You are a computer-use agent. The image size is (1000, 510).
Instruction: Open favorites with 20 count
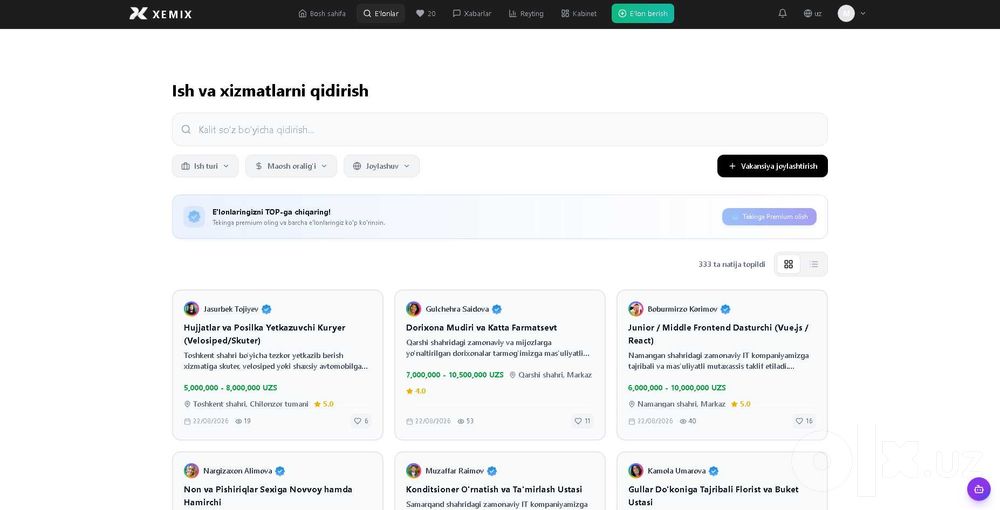coord(426,13)
